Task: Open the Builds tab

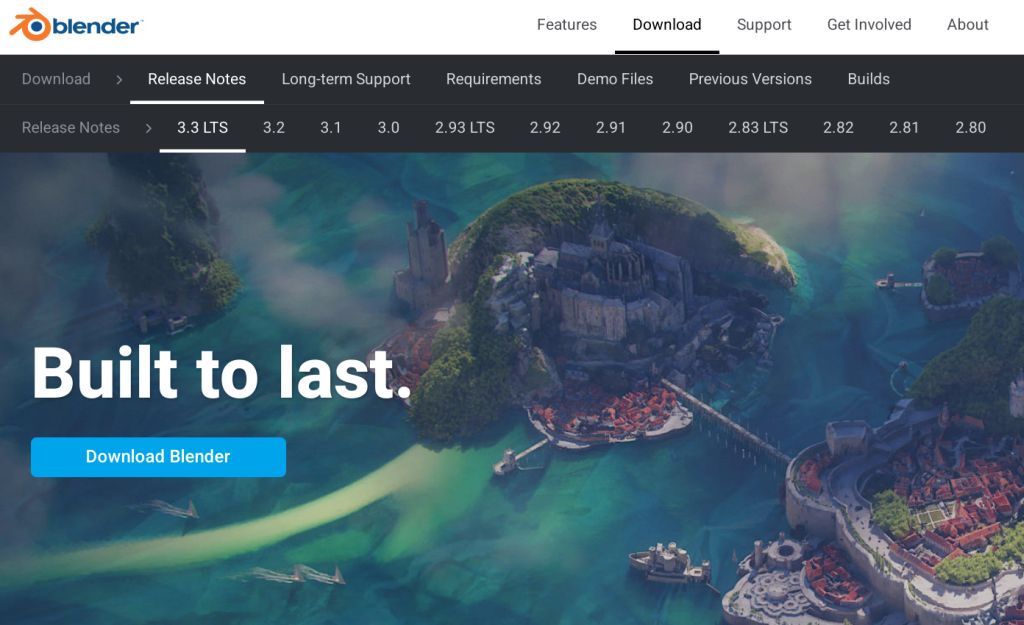Action: [868, 79]
